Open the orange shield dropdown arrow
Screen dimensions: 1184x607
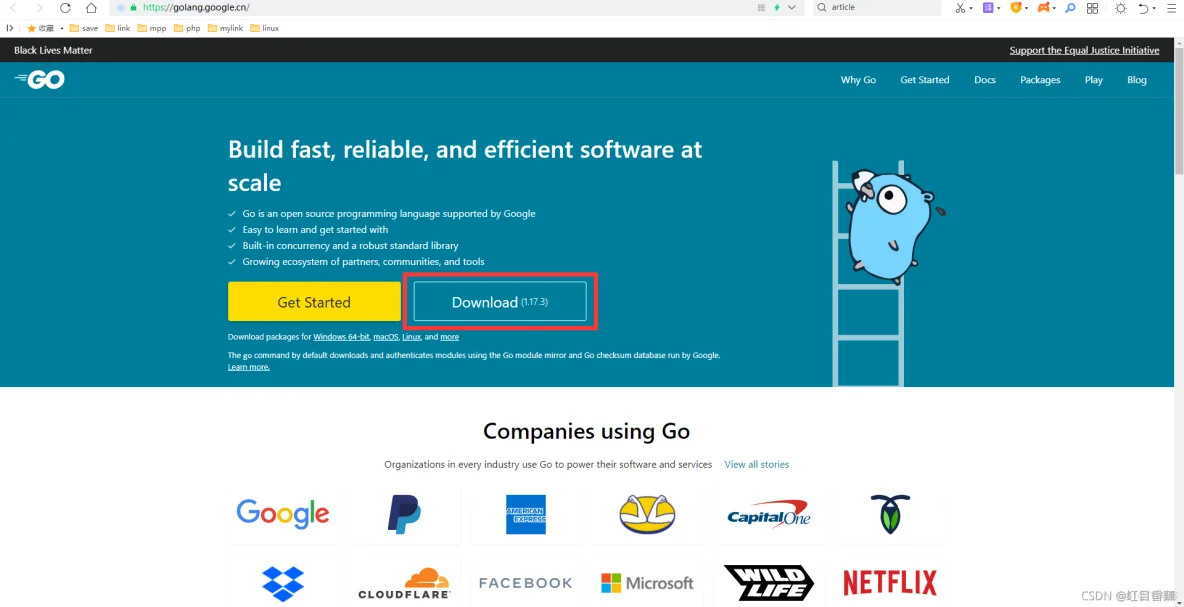1026,8
